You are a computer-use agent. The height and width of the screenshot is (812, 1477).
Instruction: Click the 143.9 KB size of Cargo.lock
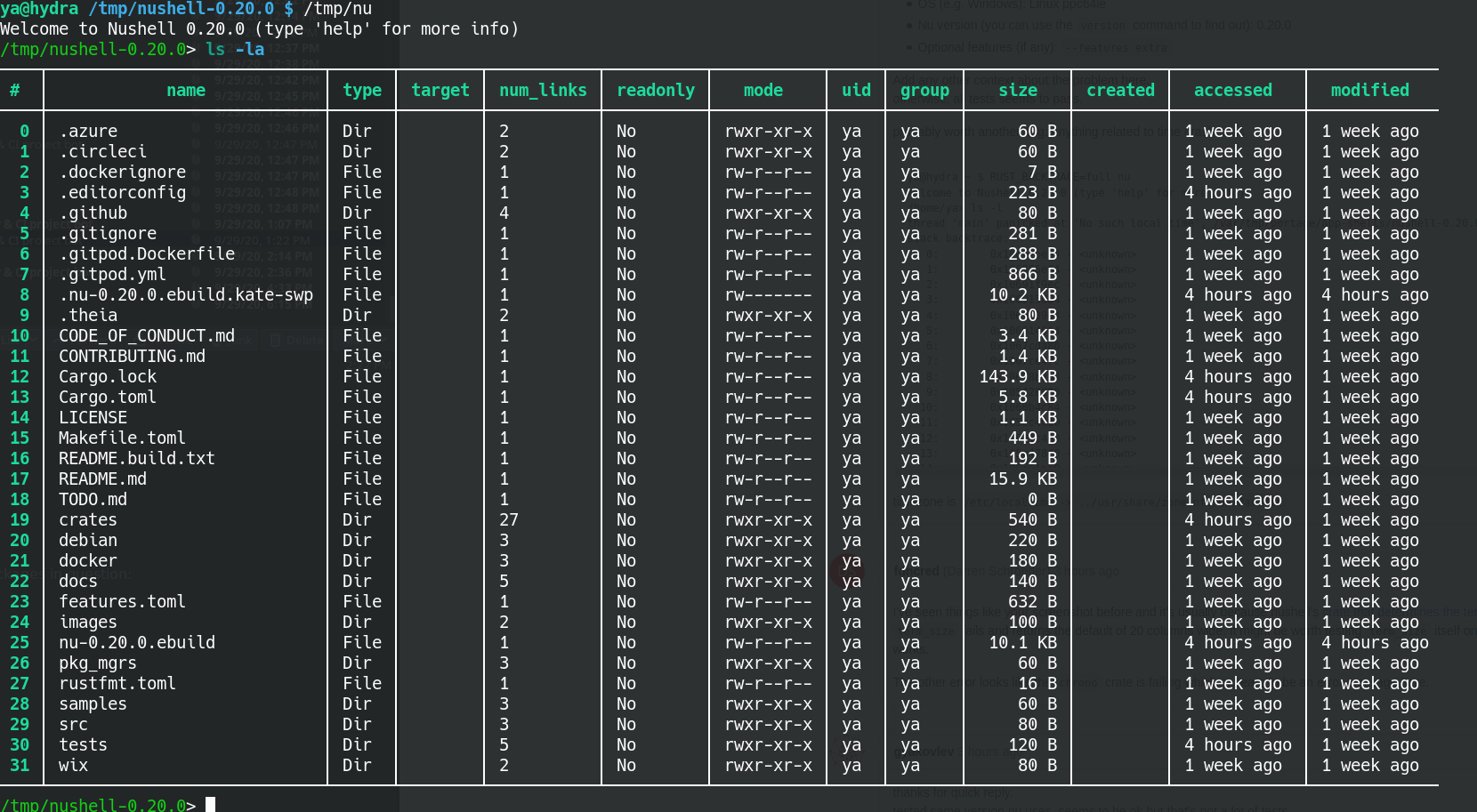coord(1020,376)
